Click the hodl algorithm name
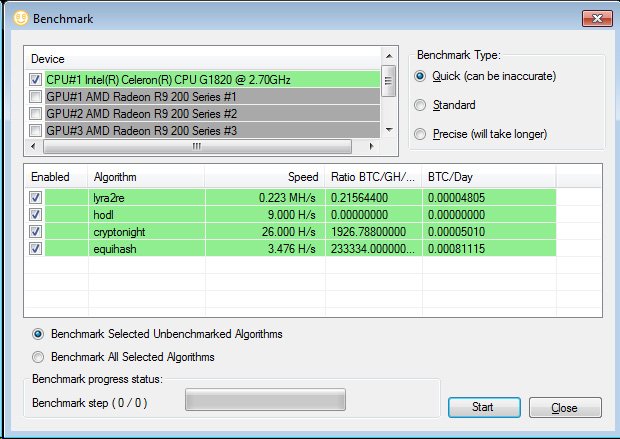The height and width of the screenshot is (439, 620). (x=104, y=215)
